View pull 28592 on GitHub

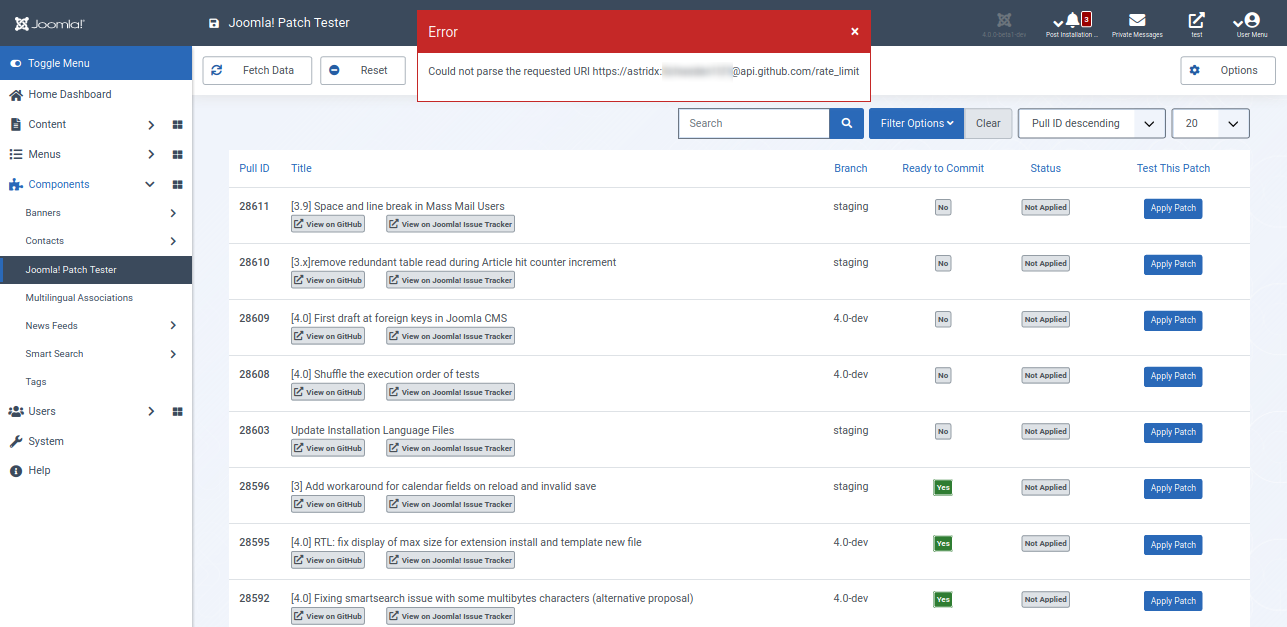pos(328,616)
